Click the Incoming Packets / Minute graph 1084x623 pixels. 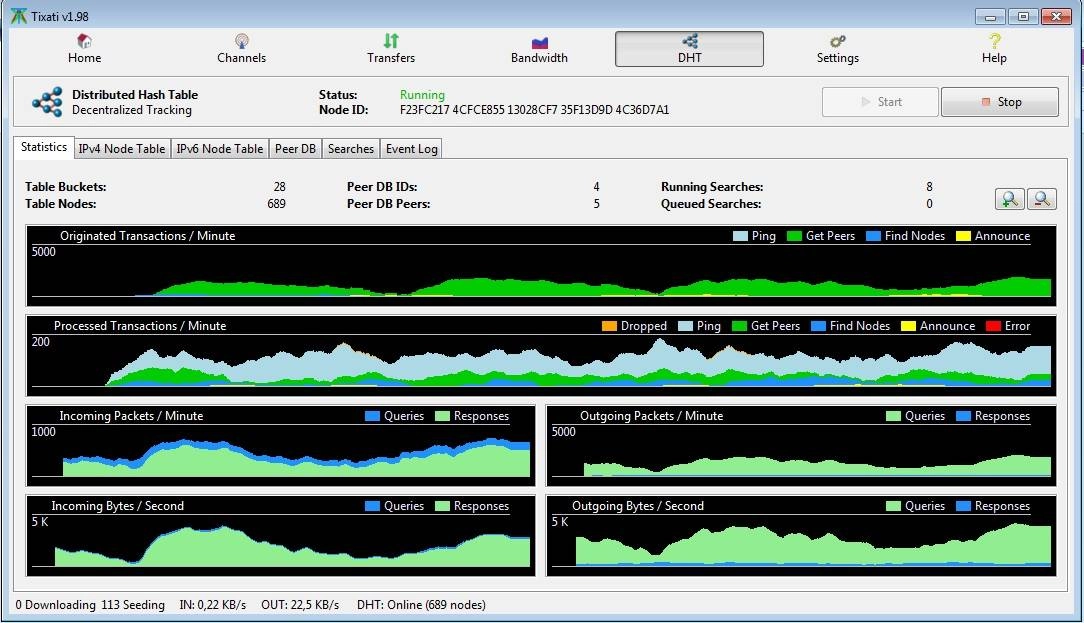[281, 445]
